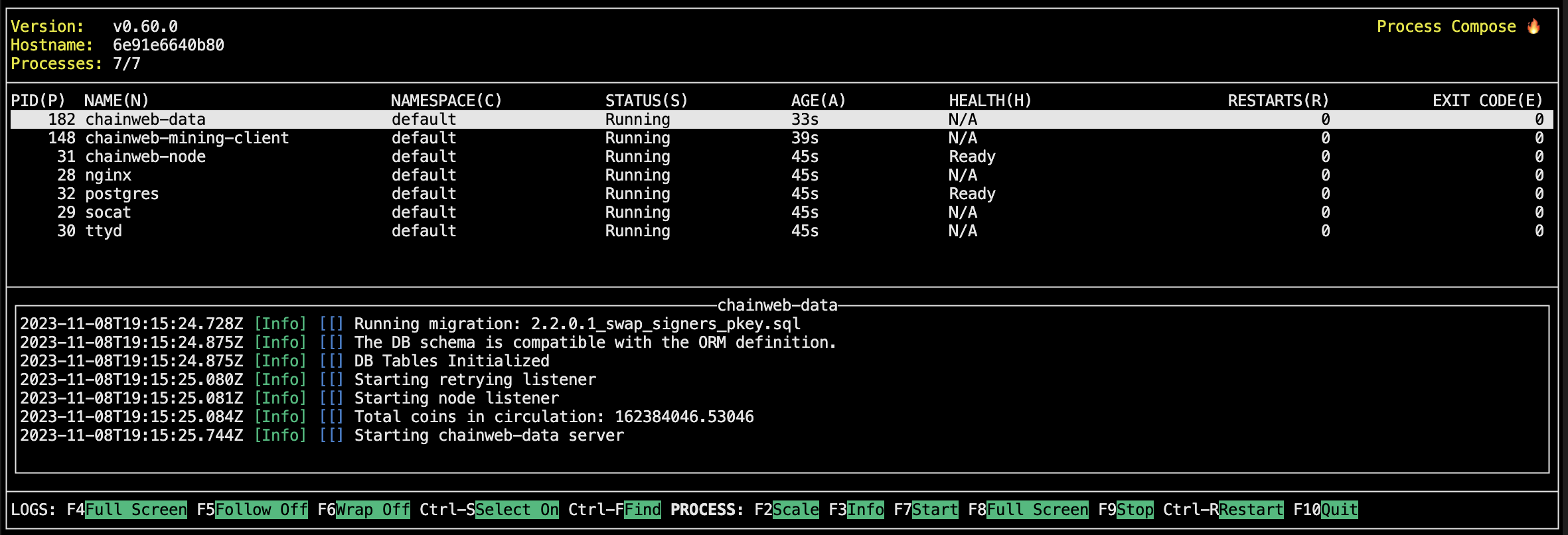Screen dimensions: 1568x535
Task: Select the nginx process row
Action: [x=782, y=175]
